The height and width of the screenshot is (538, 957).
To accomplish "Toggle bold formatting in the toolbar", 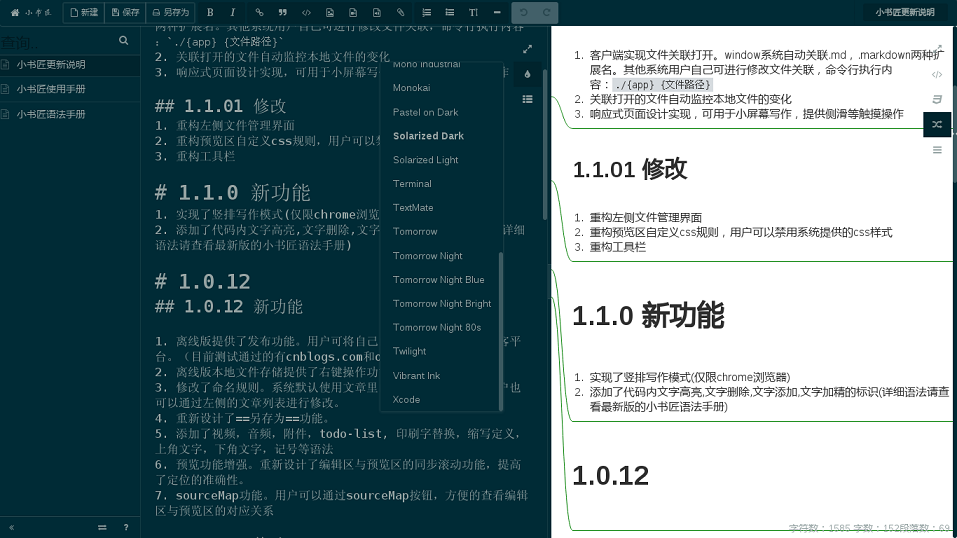I will (x=210, y=12).
